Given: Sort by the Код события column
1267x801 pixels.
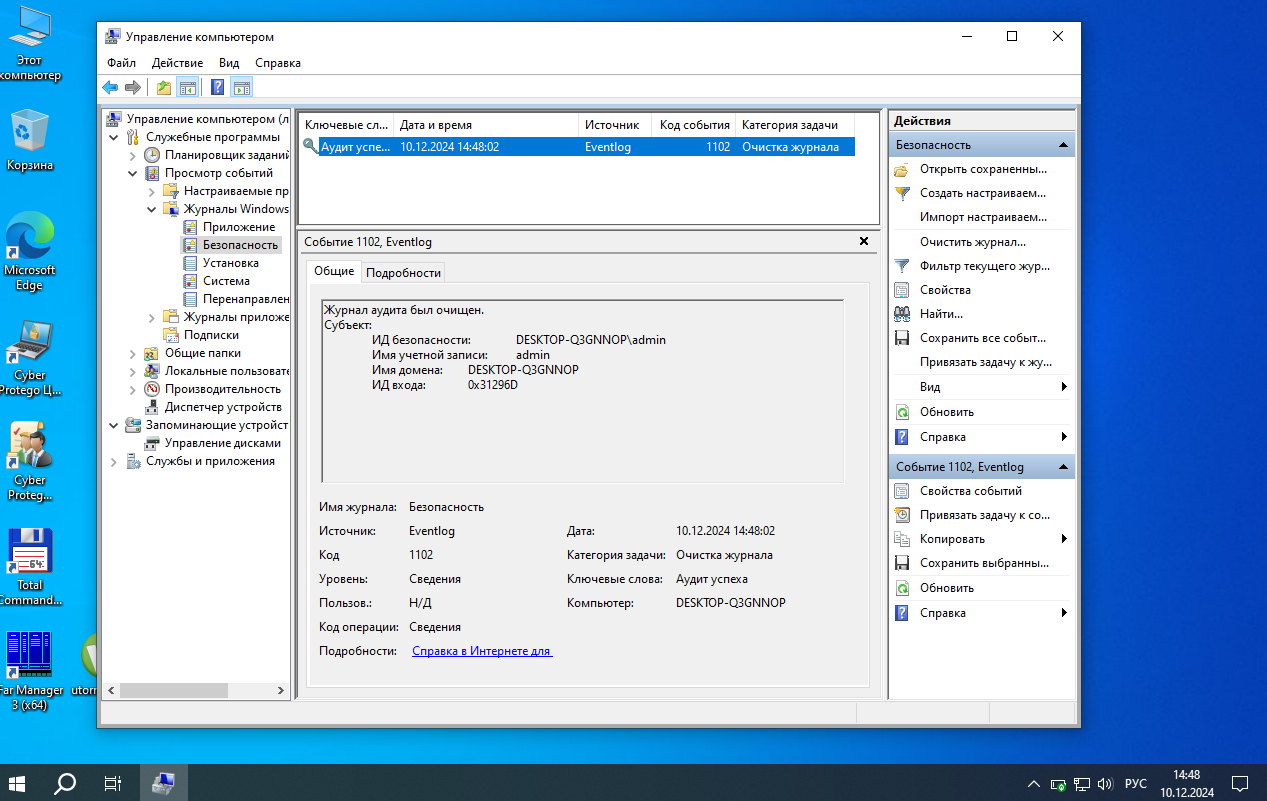Looking at the screenshot, I should coord(694,125).
